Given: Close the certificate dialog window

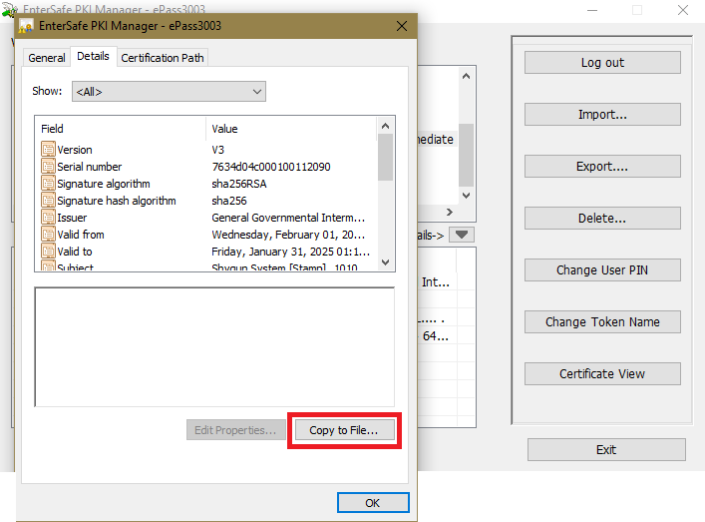Looking at the screenshot, I should 401,25.
